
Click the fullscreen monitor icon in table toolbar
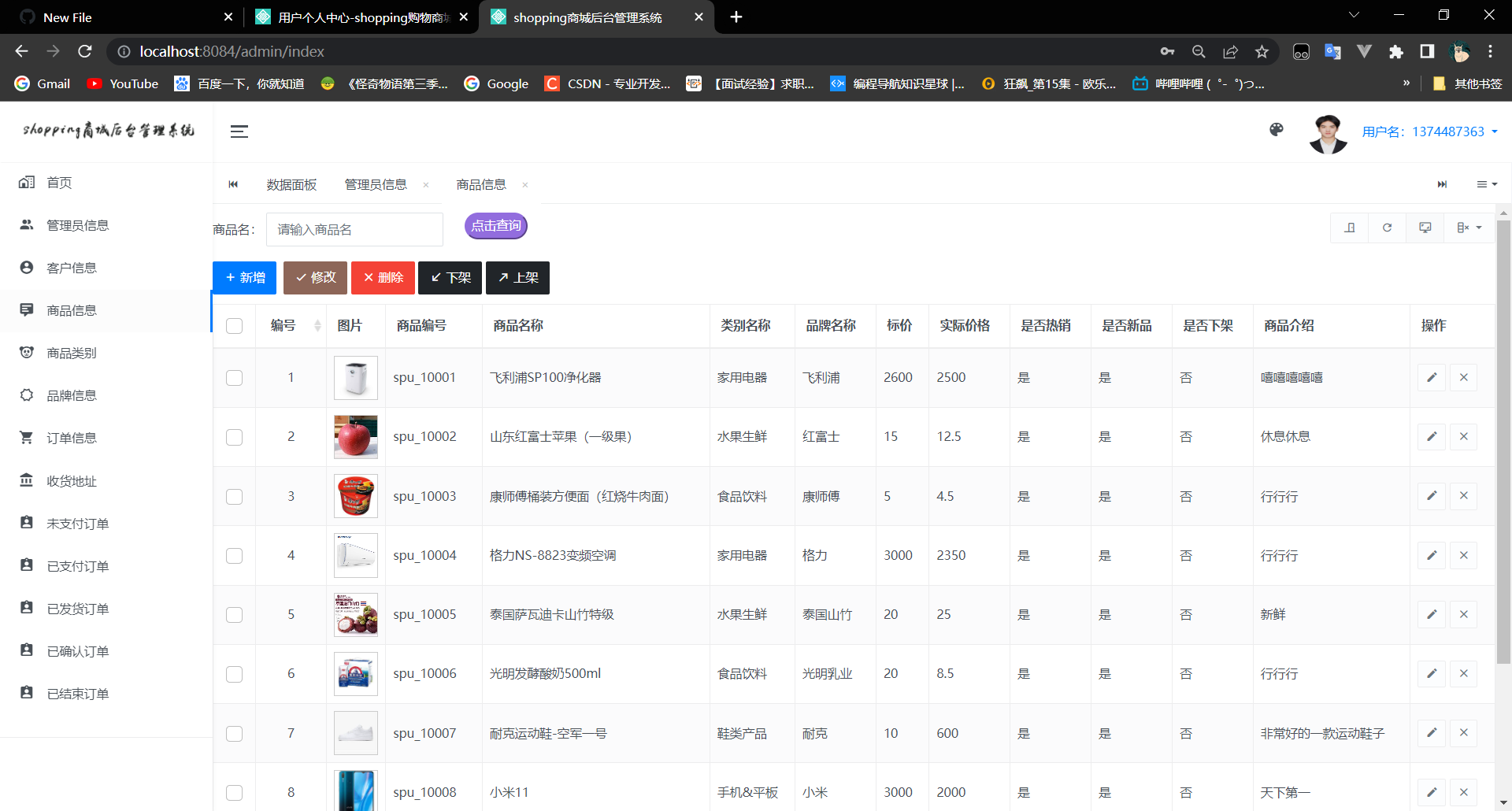pyautogui.click(x=1425, y=228)
